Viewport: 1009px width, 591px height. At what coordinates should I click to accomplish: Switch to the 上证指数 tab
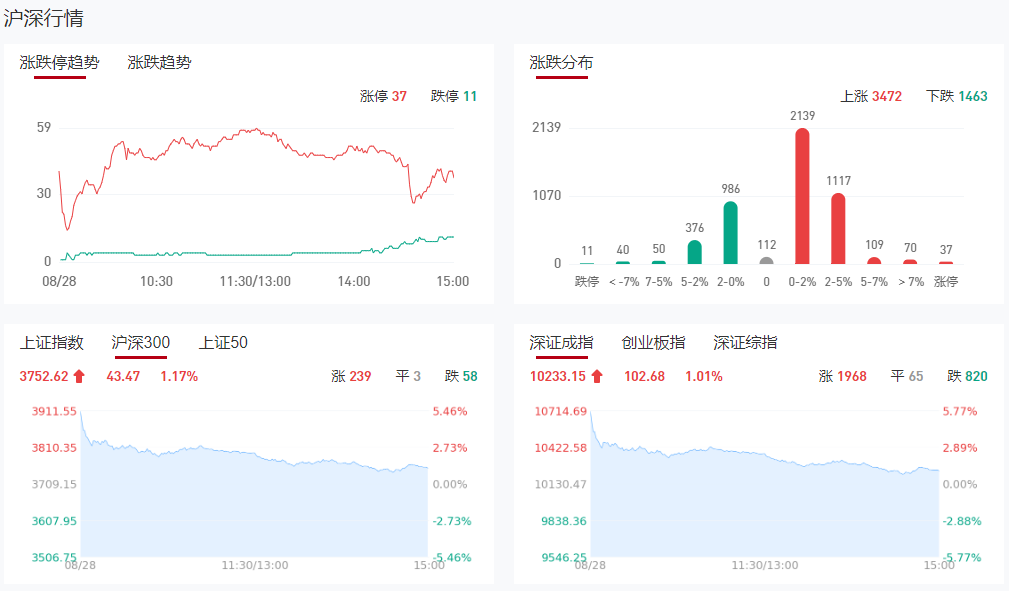tap(51, 343)
